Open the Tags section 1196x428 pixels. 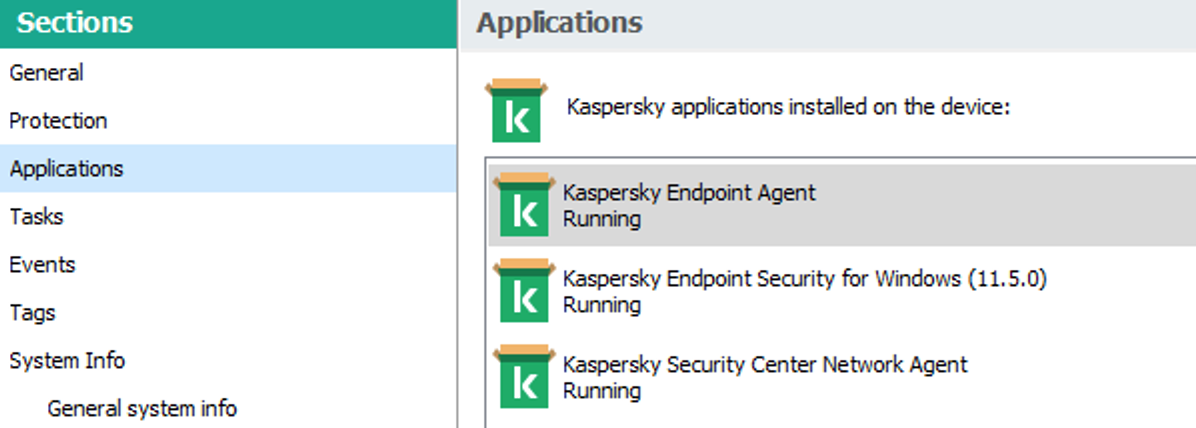tap(32, 313)
